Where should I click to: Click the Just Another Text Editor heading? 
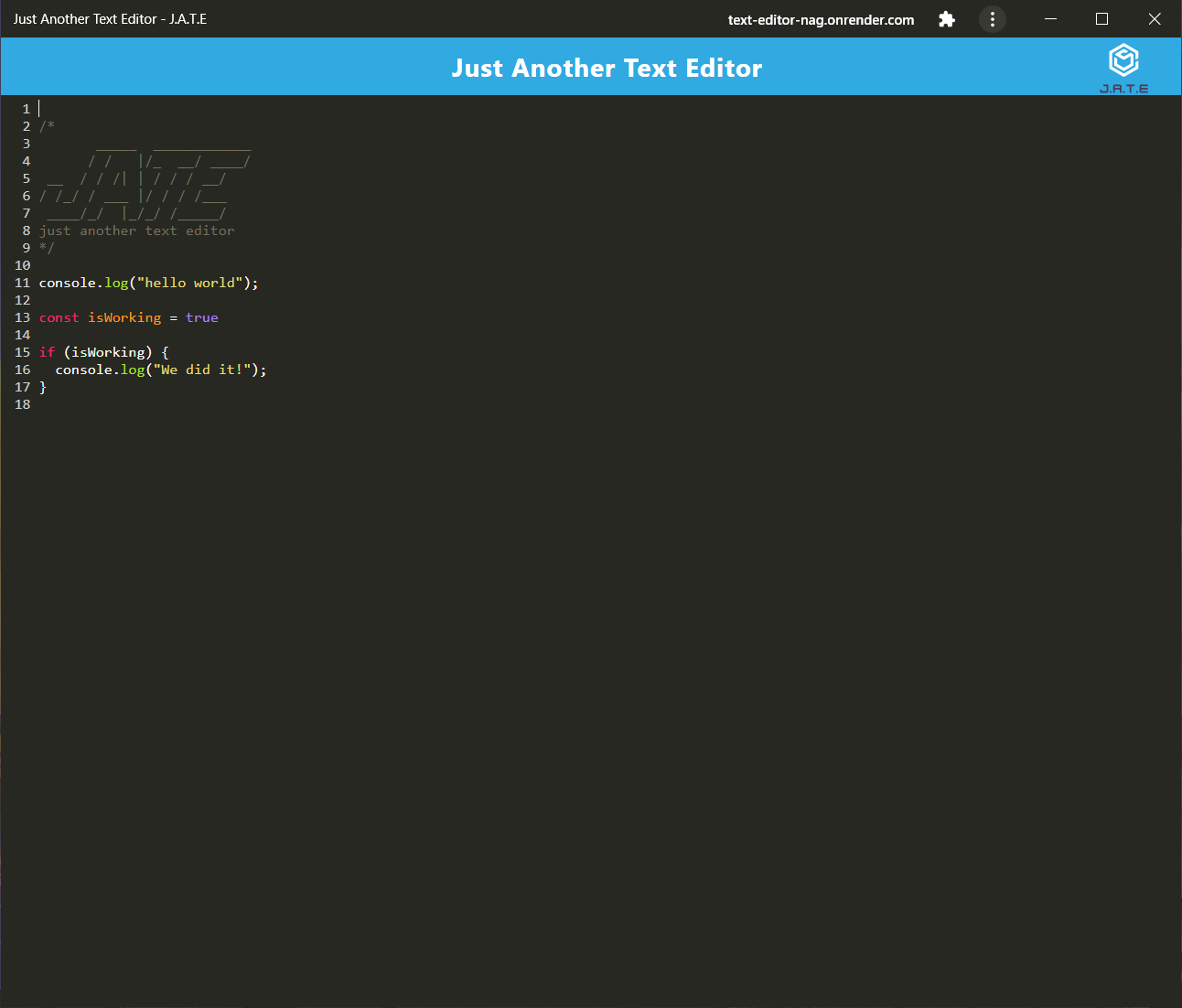point(607,68)
